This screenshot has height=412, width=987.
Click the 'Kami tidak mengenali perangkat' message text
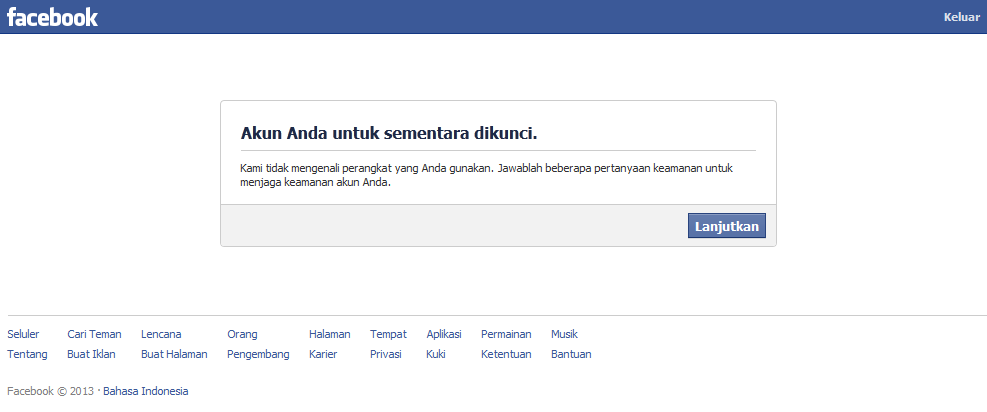coord(487,176)
